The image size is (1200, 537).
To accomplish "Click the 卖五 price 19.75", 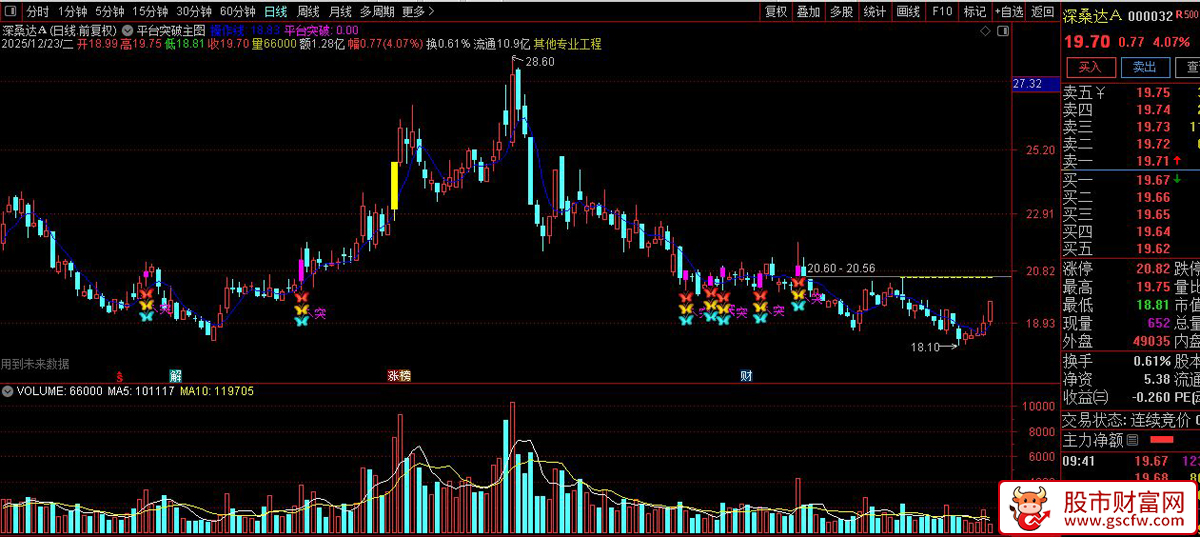I will pyautogui.click(x=1153, y=94).
